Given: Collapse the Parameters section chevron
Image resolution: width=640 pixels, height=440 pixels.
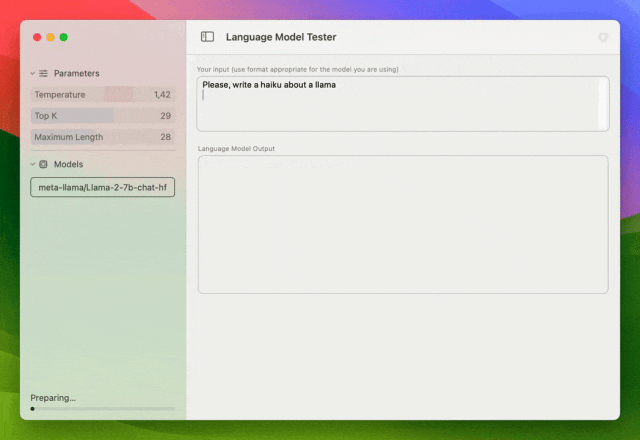Looking at the screenshot, I should tap(33, 73).
